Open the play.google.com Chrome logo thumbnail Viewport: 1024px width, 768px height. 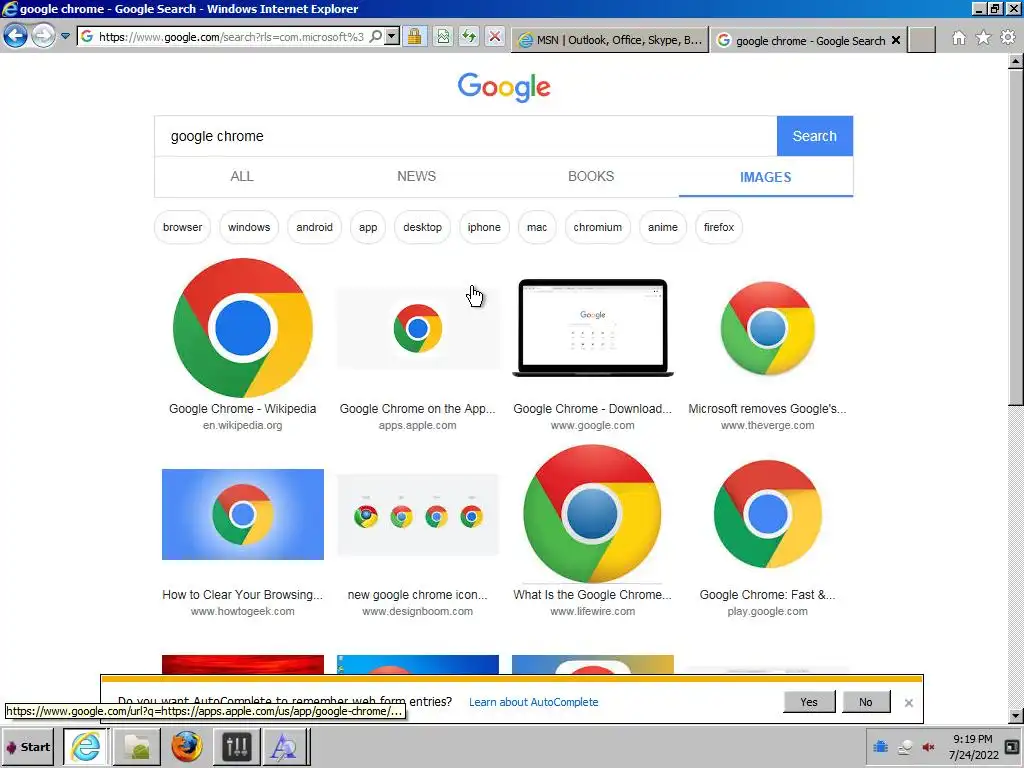point(767,514)
